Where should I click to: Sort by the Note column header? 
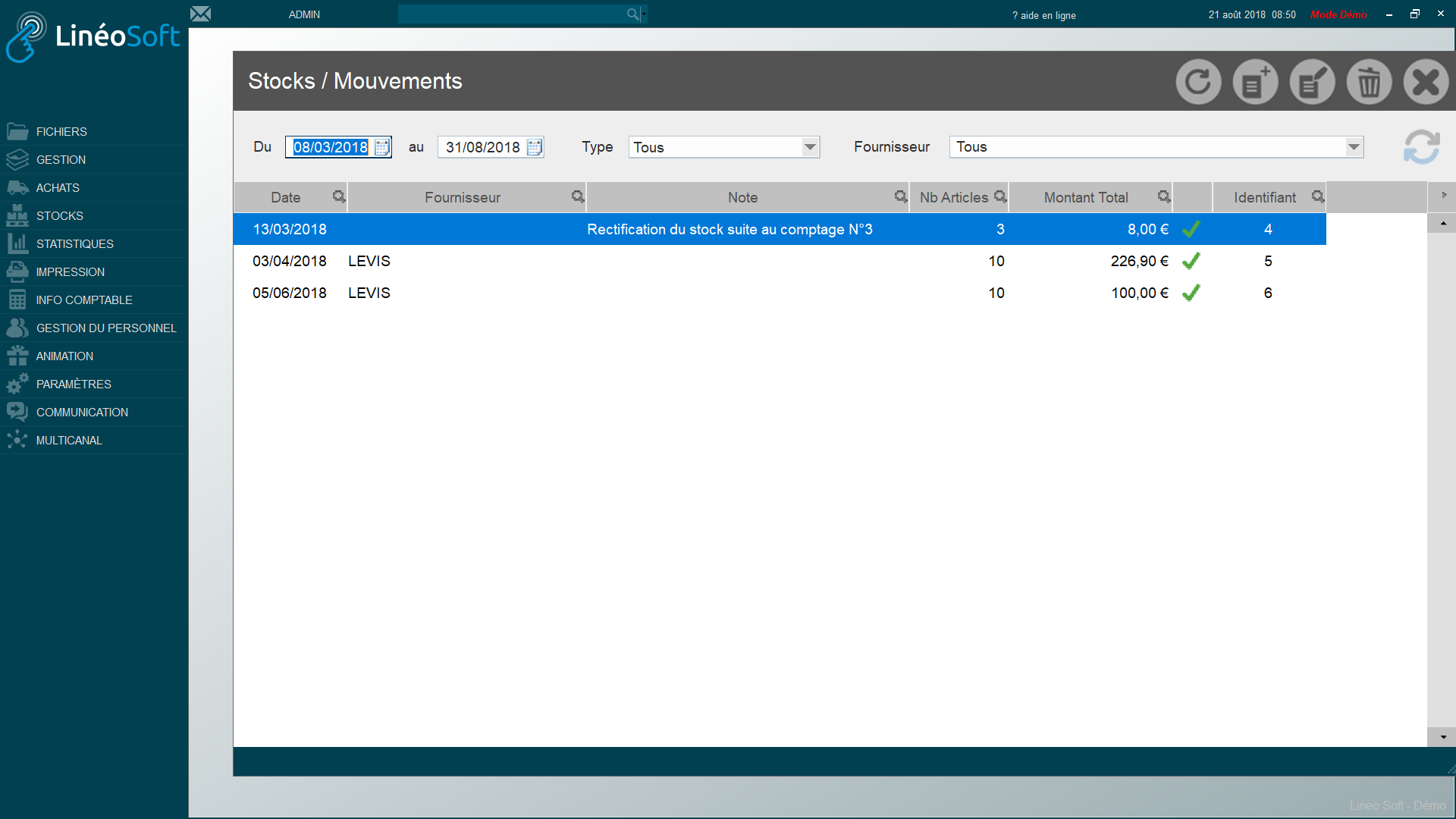coord(742,197)
